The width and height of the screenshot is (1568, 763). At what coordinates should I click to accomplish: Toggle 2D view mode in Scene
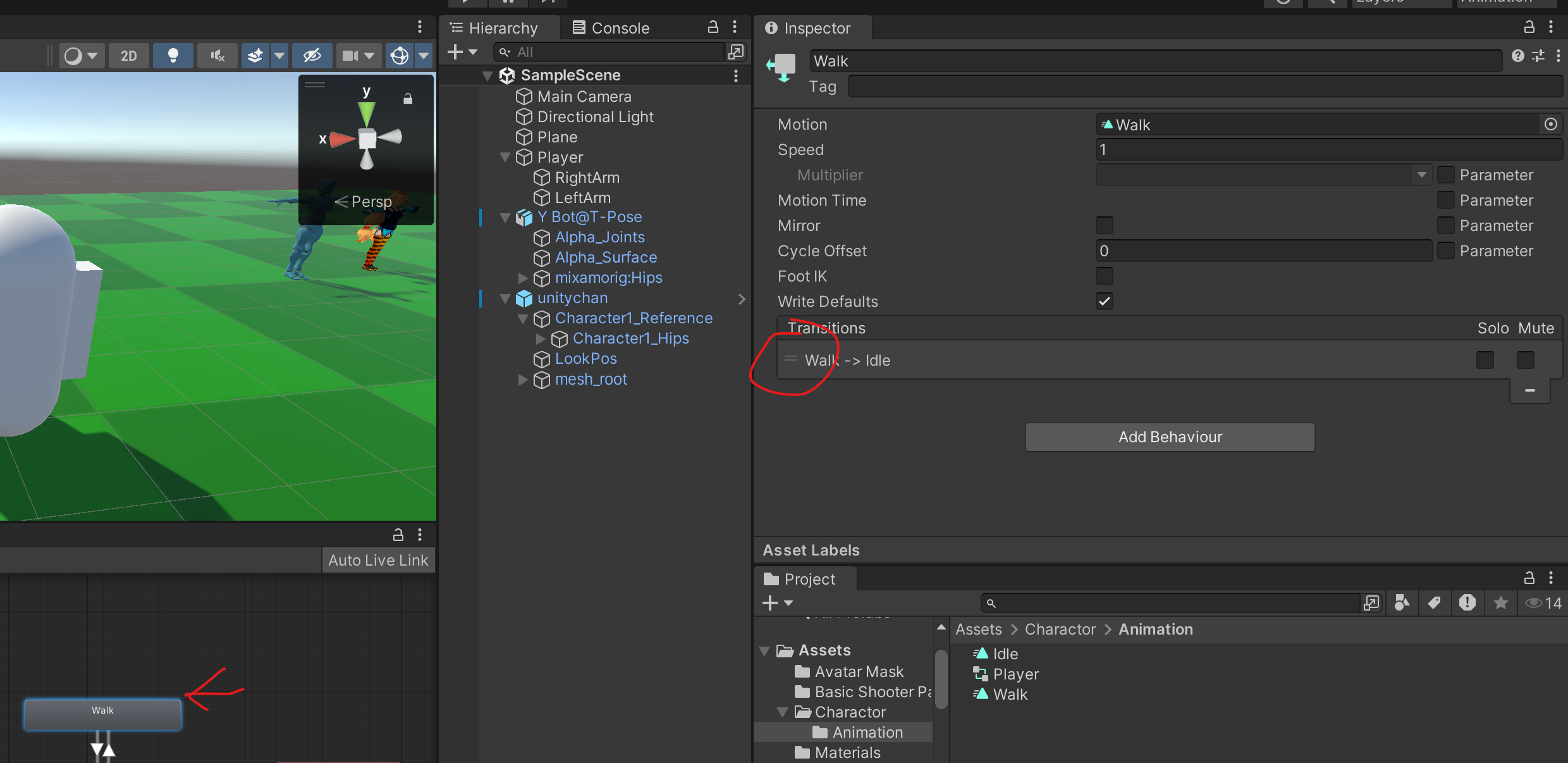[x=128, y=56]
